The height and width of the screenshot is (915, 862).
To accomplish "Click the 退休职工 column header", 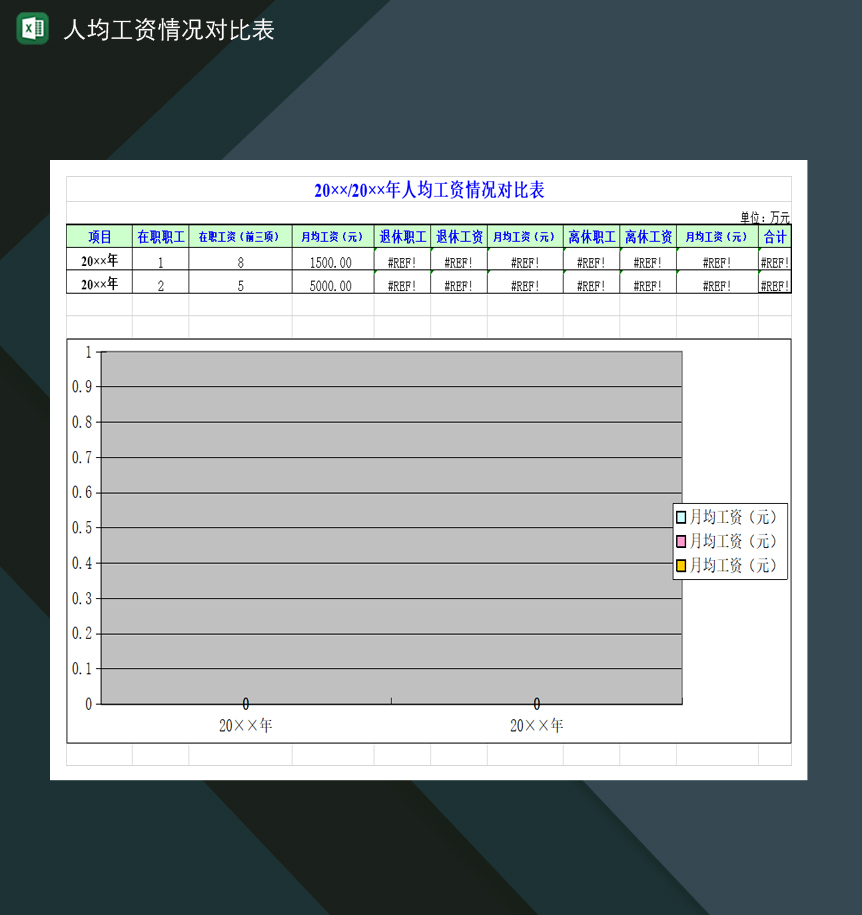I will [402, 236].
